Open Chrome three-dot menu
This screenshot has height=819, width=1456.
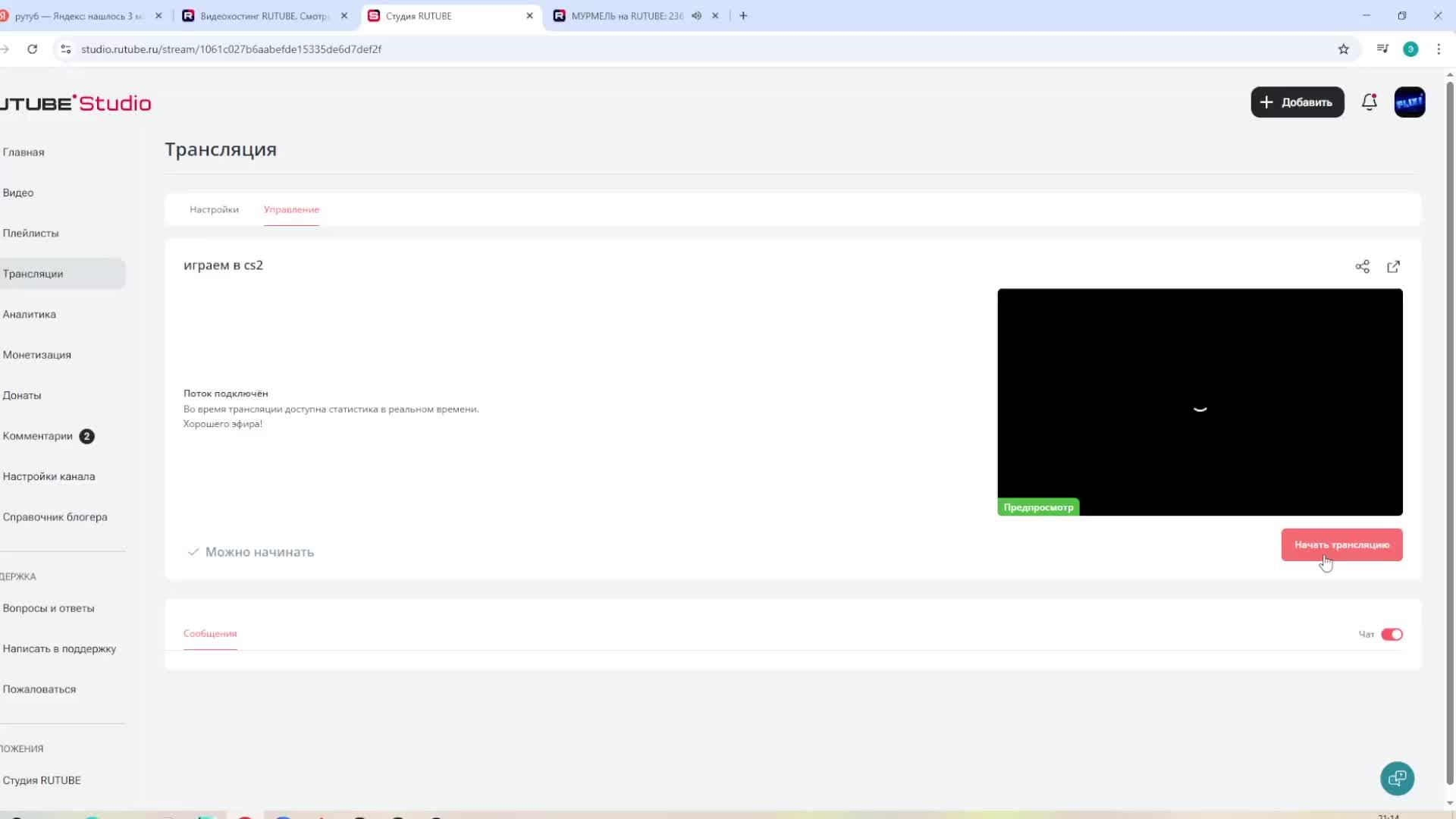pos(1439,49)
